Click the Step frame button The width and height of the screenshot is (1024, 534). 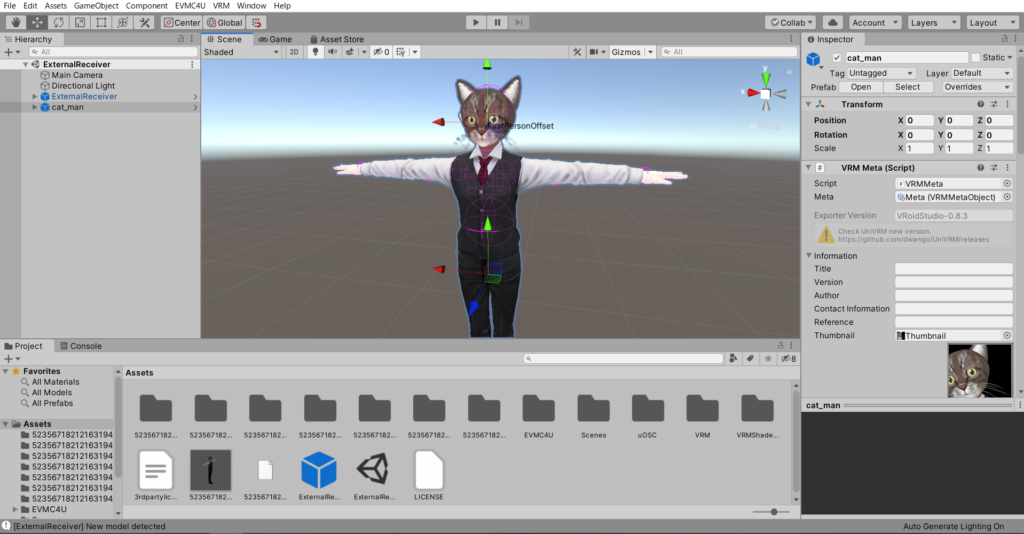(519, 22)
